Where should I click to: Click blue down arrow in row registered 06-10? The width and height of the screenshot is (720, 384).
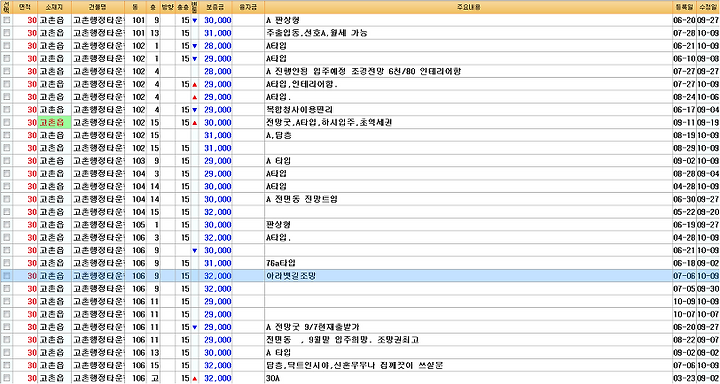tap(194, 59)
